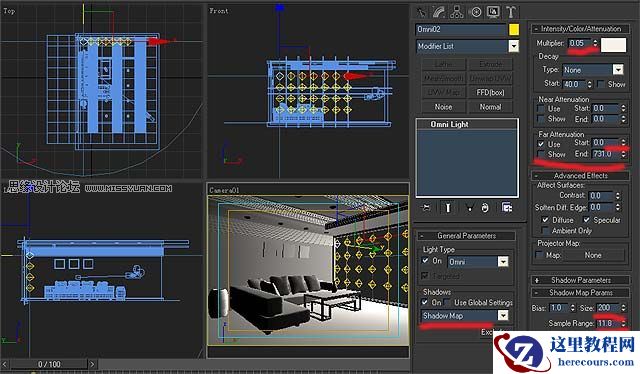
Task: Click the Bias spinner arrows
Action: coord(573,307)
